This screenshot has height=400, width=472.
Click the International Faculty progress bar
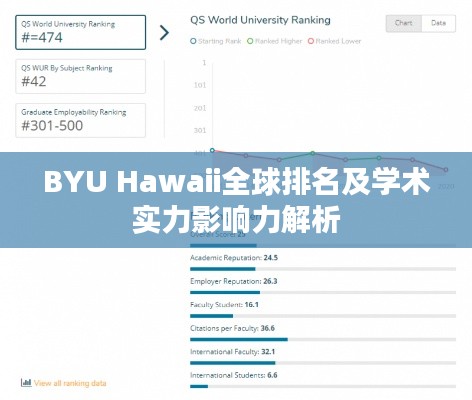(x=323, y=363)
